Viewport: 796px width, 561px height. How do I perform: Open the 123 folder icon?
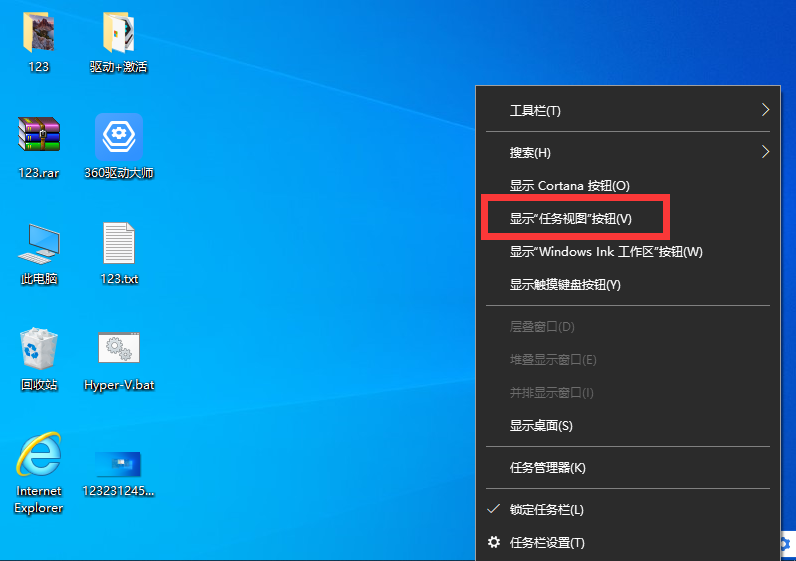pos(38,34)
